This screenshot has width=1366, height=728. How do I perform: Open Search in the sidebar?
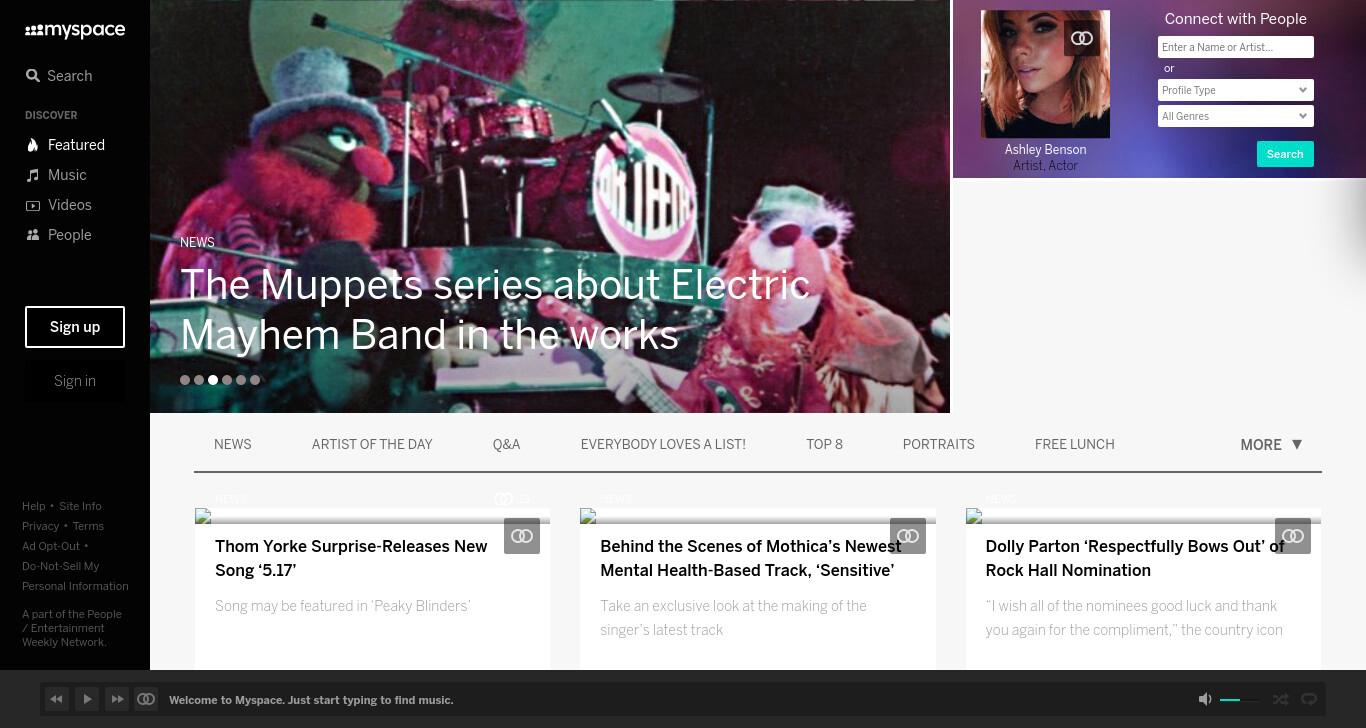[x=59, y=76]
